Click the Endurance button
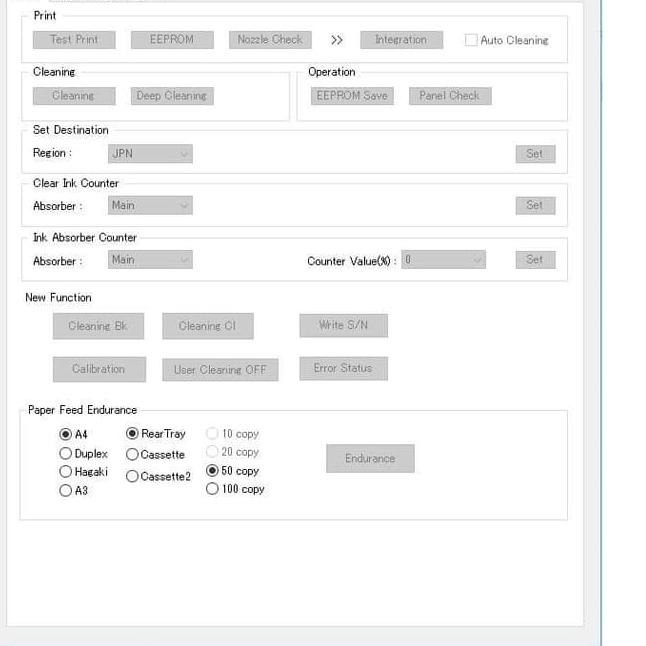The width and height of the screenshot is (646, 646). click(370, 459)
